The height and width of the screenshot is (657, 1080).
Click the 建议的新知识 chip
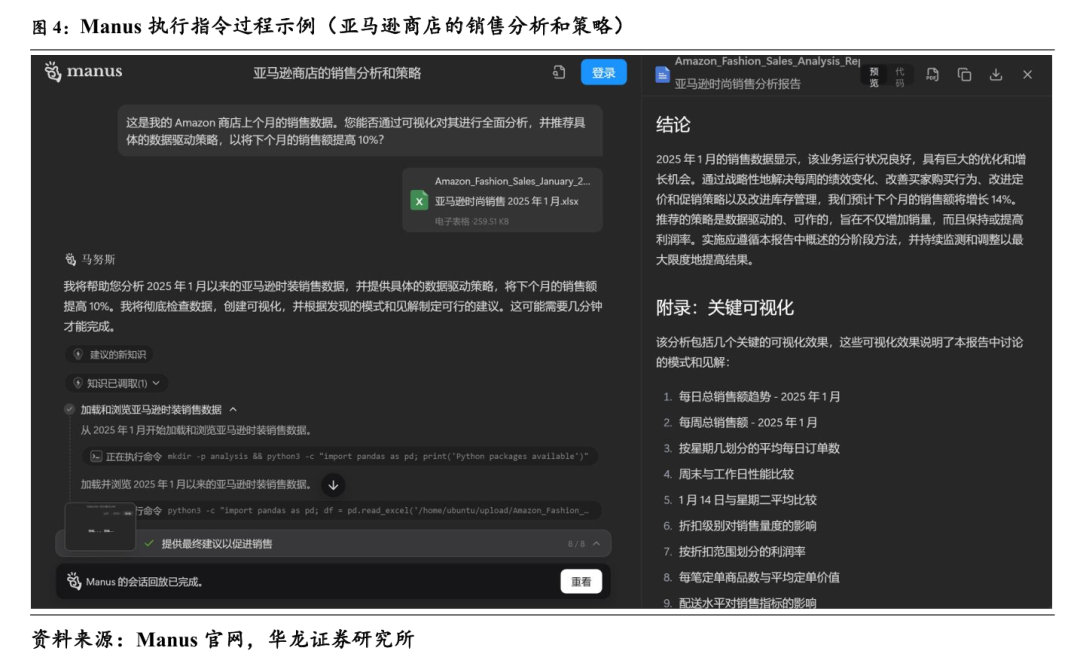click(x=110, y=354)
